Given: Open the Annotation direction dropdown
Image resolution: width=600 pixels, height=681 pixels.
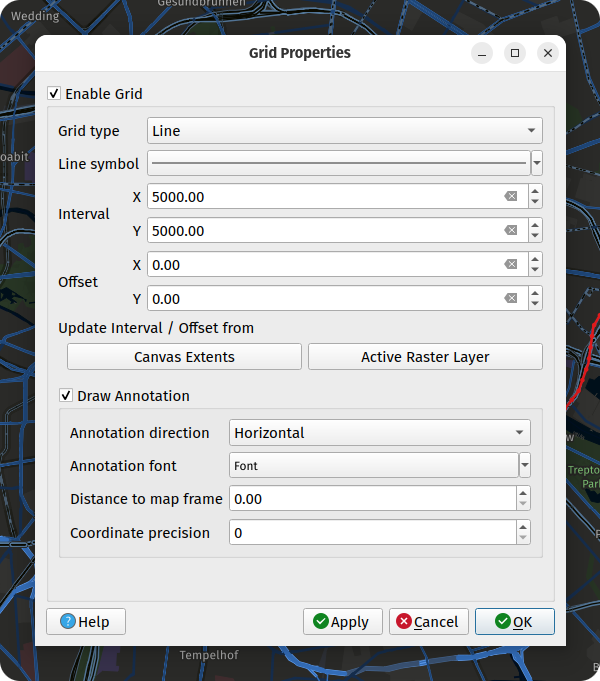Looking at the screenshot, I should point(379,433).
